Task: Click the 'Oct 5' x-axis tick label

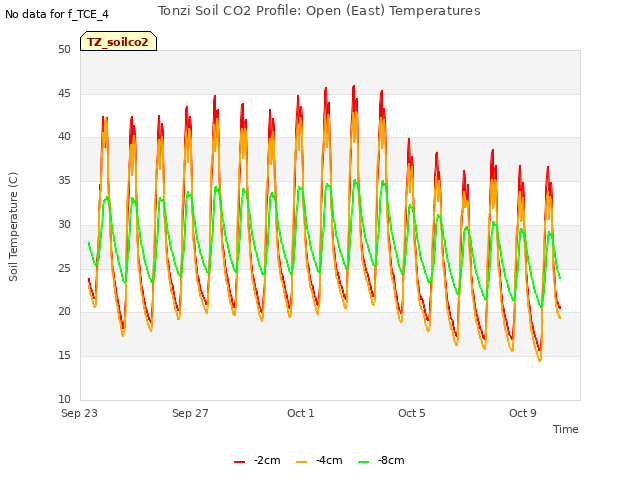Action: (x=412, y=413)
